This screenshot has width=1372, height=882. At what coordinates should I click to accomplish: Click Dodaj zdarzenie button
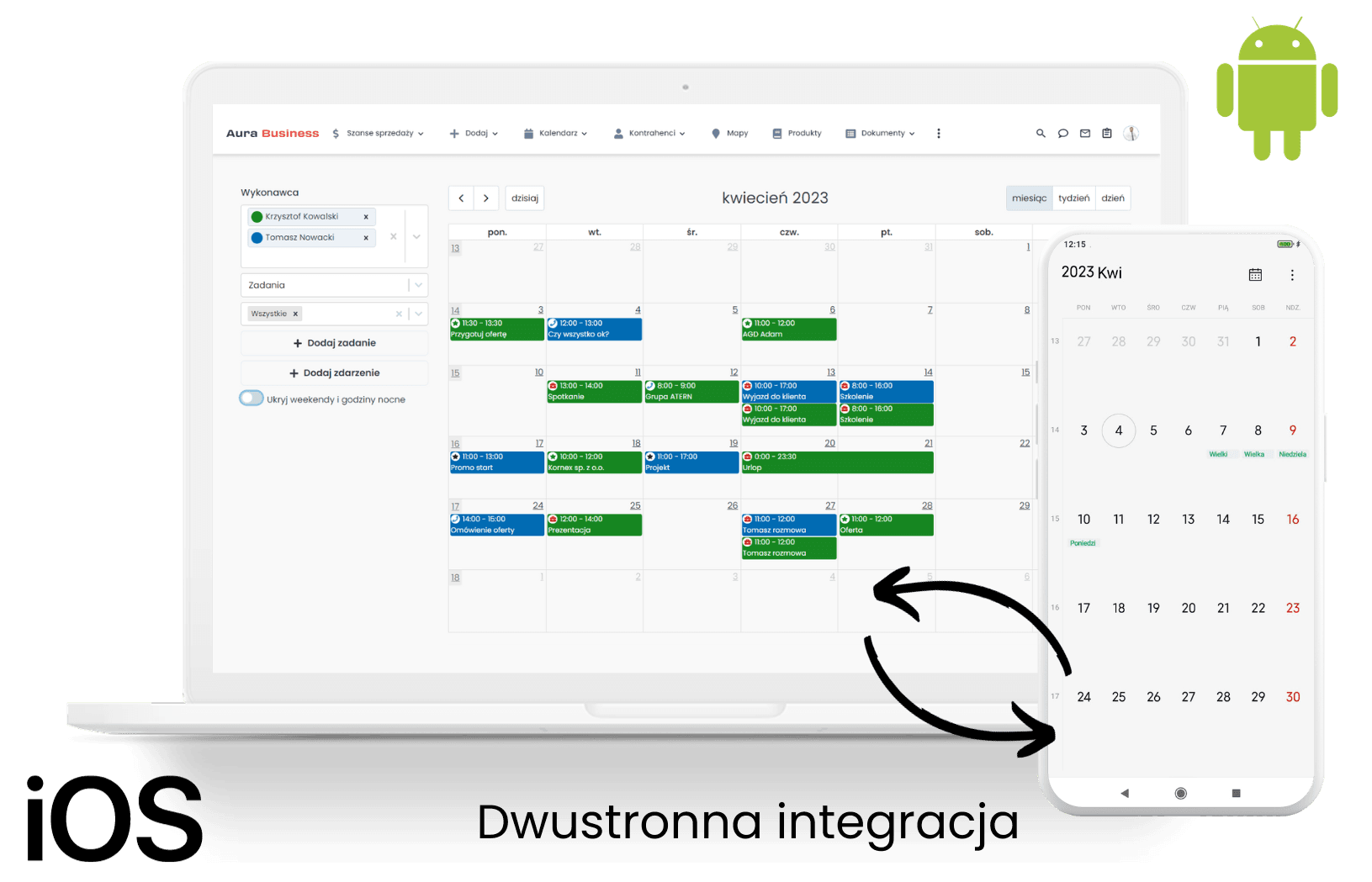[334, 372]
